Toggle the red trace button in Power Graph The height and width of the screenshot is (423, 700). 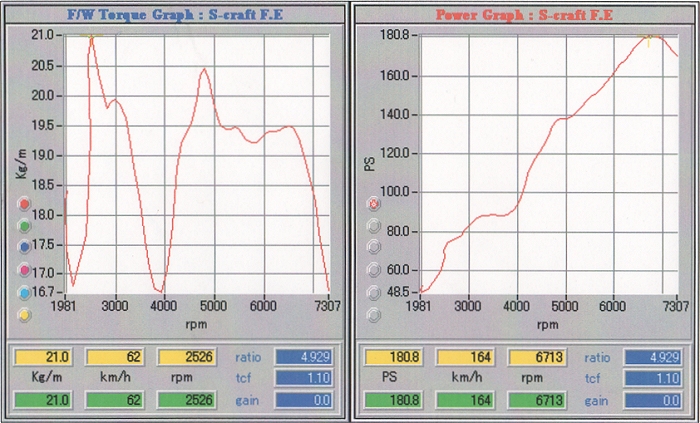[374, 204]
